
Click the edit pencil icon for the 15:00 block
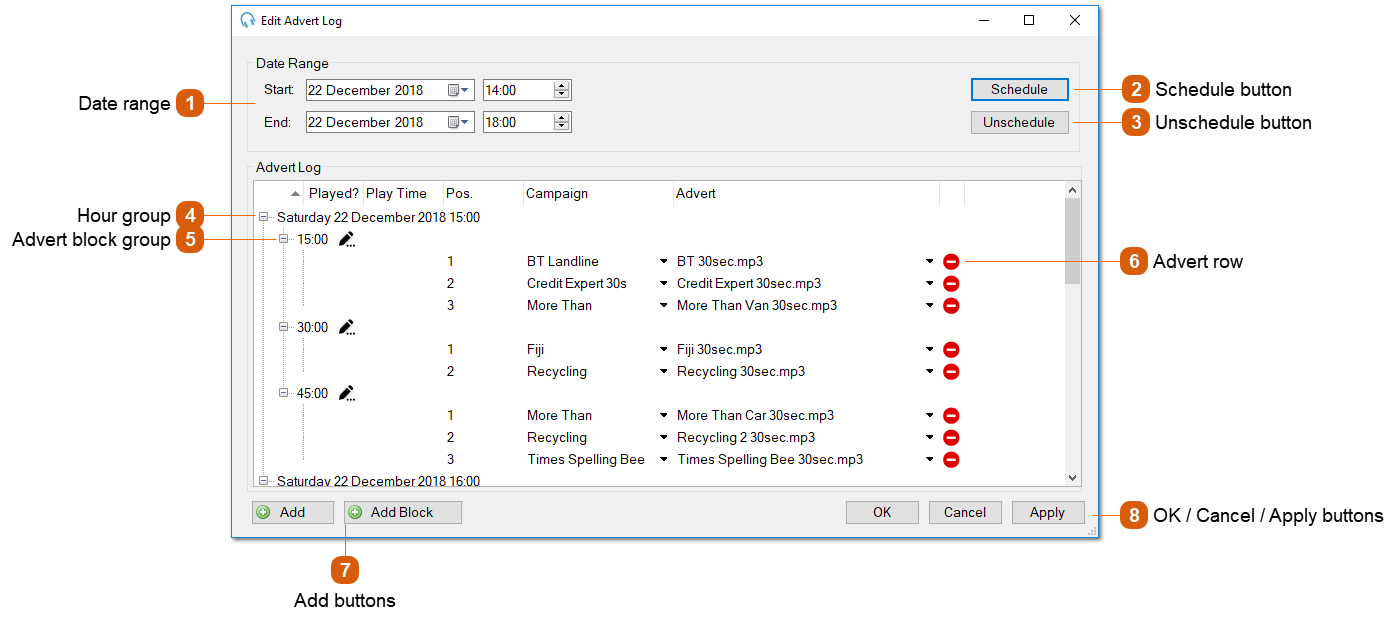pyautogui.click(x=347, y=239)
